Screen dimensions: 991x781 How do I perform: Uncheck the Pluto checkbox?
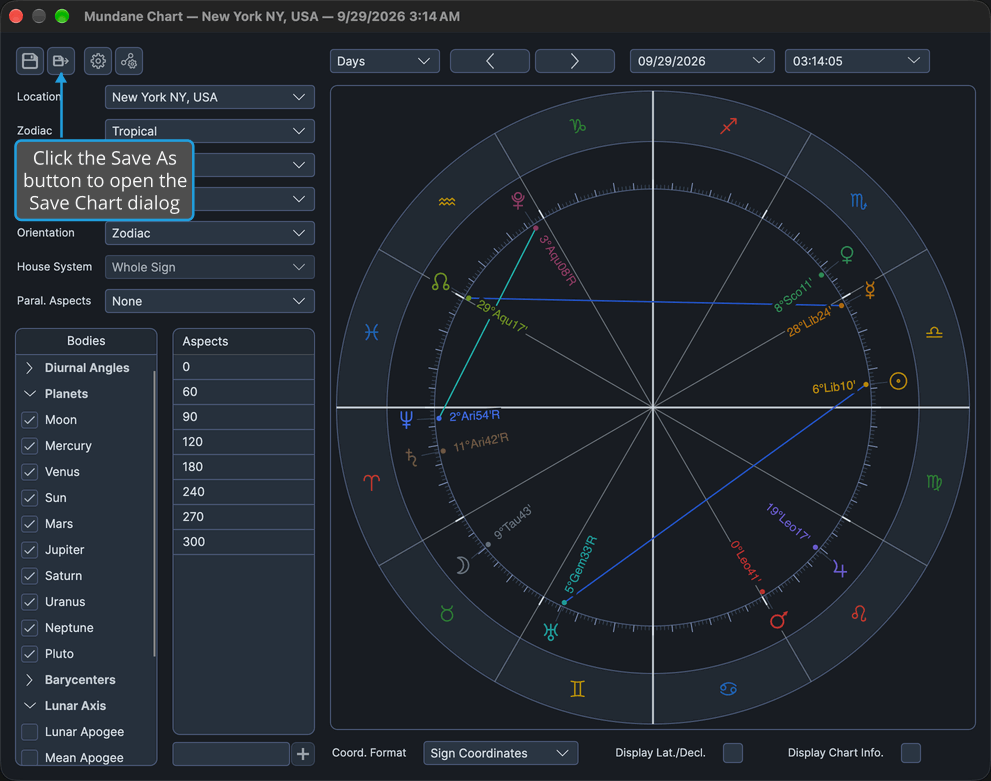click(30, 654)
